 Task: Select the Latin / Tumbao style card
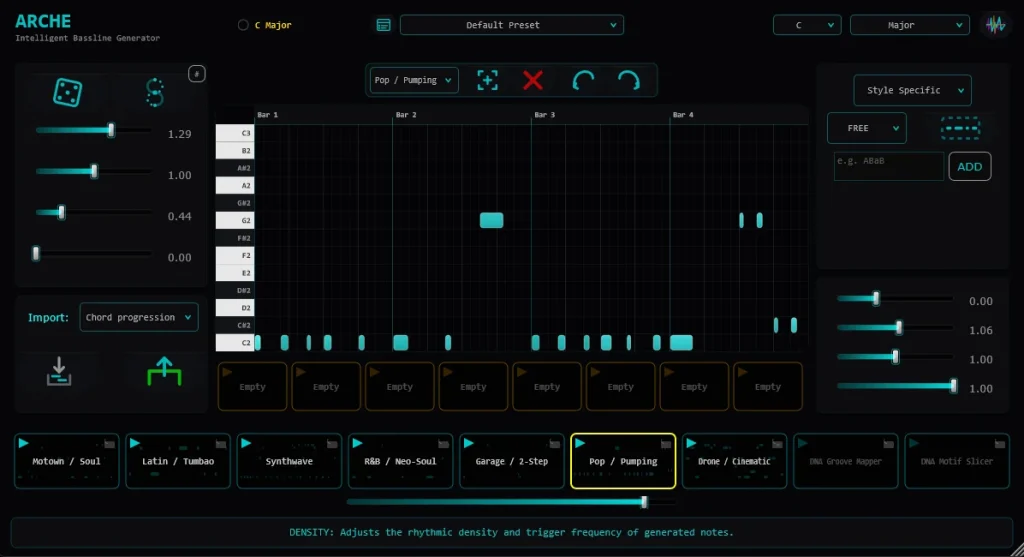click(x=178, y=461)
